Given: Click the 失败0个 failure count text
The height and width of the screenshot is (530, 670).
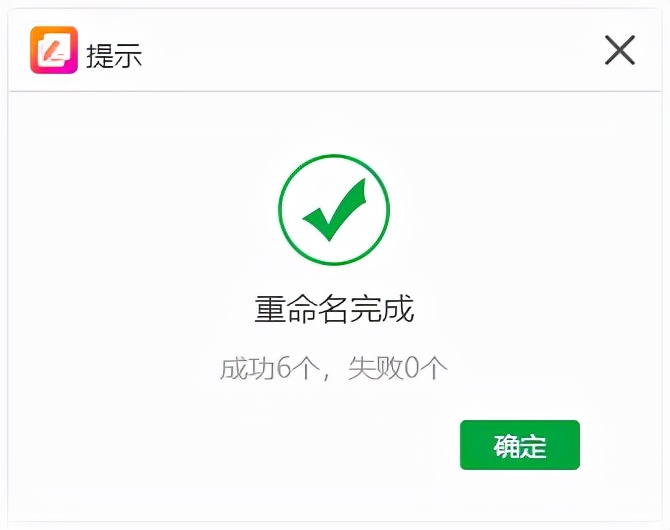Looking at the screenshot, I should pos(398,368).
